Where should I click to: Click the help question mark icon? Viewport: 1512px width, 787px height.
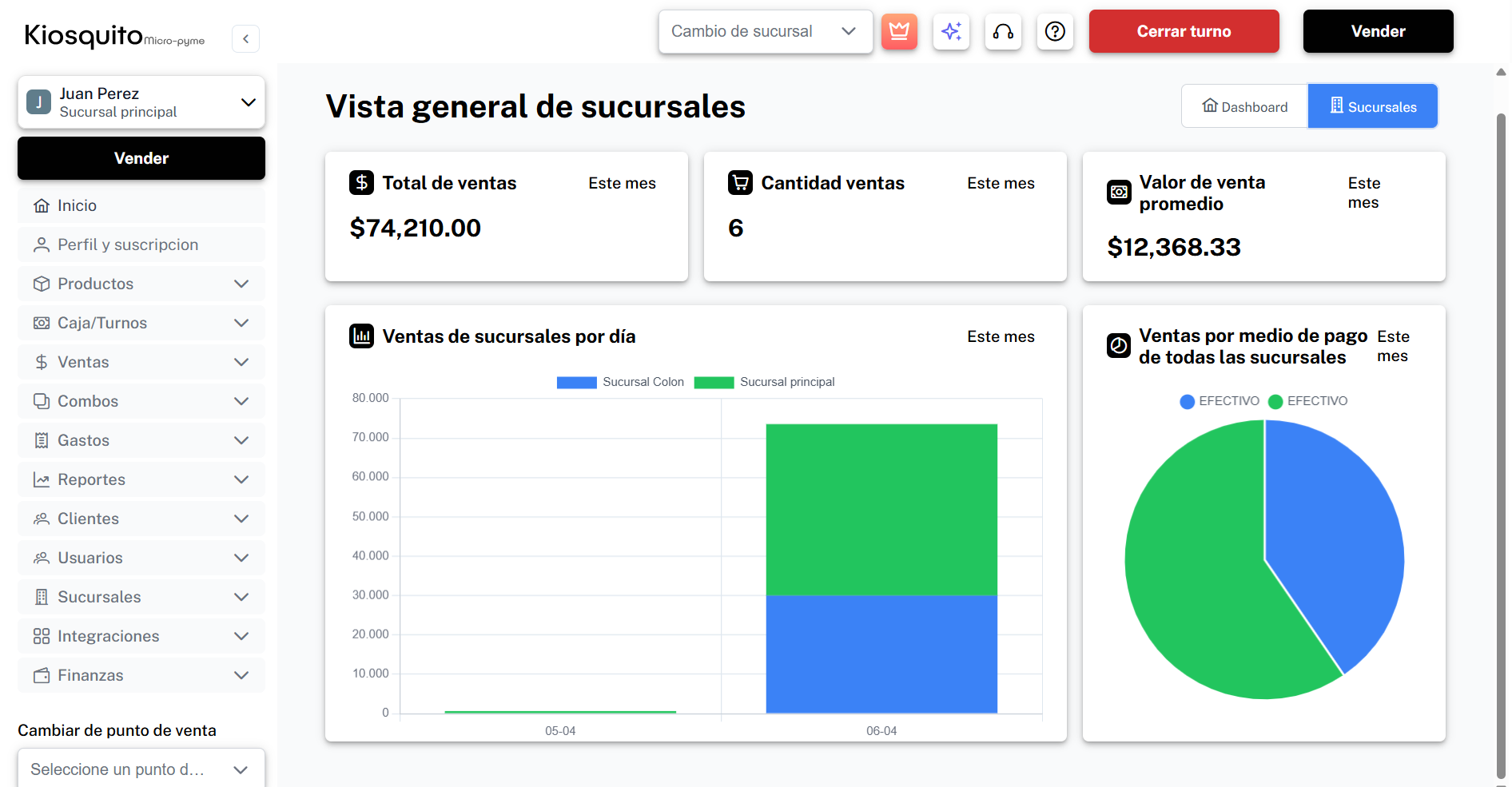(x=1055, y=31)
